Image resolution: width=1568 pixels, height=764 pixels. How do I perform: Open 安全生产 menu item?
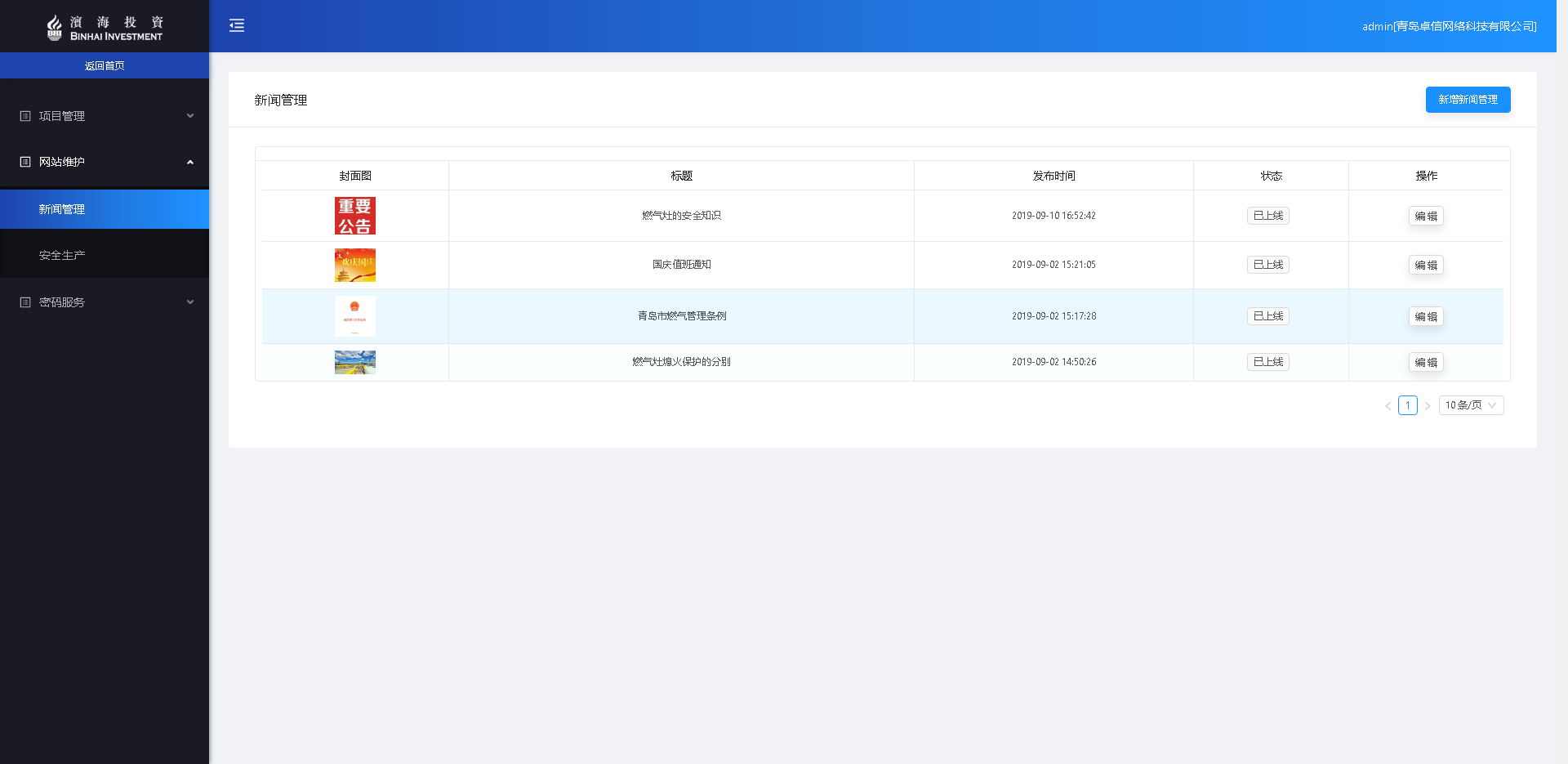pyautogui.click(x=105, y=255)
